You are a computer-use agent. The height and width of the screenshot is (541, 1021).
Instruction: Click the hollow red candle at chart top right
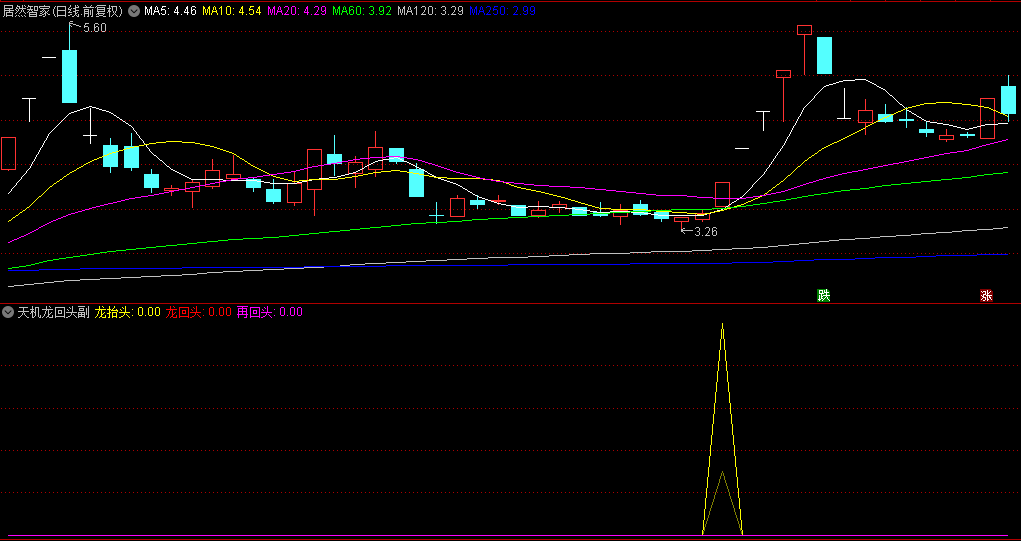pos(804,29)
